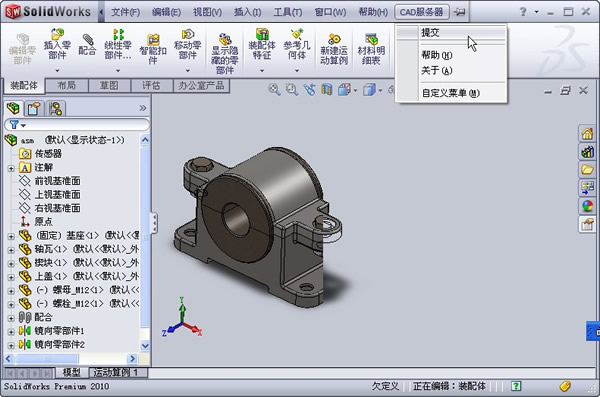Viewport: 600px width, 397px height.
Task: Open the filter funnel dropdown in the feature tree
Action: (x=18, y=125)
